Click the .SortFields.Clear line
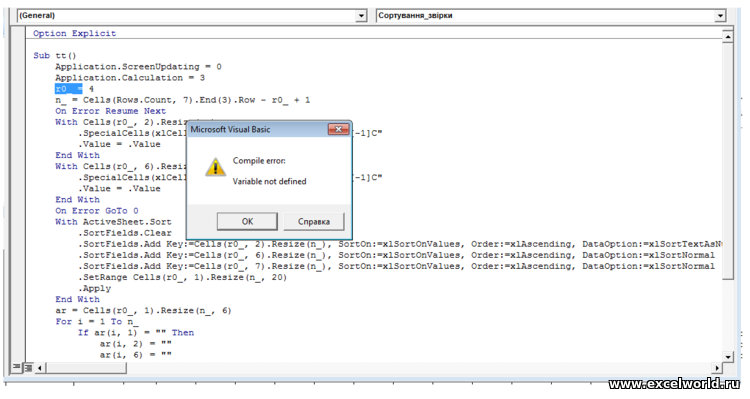This screenshot has width=750, height=399. (125, 233)
